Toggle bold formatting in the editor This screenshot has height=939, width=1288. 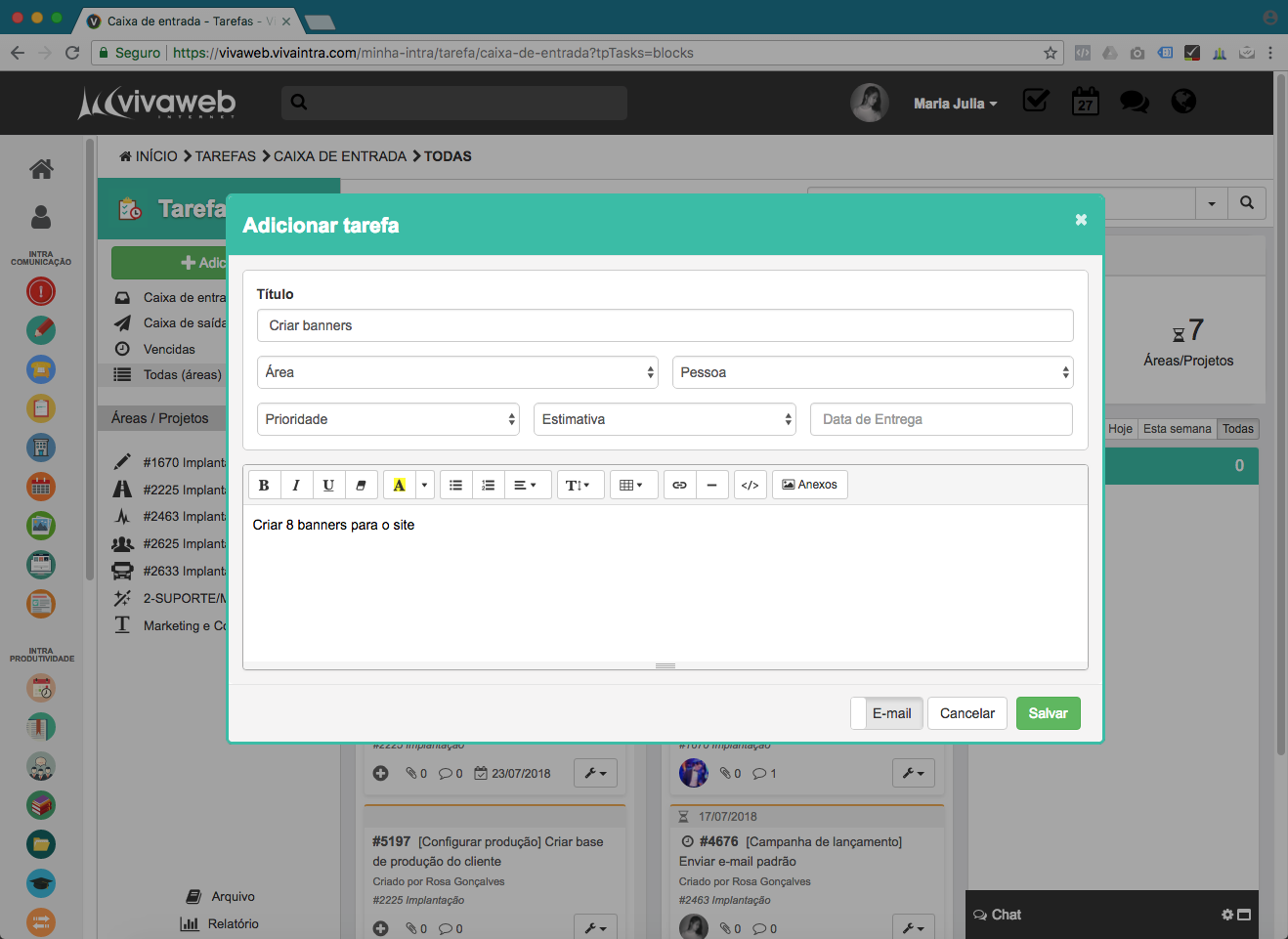pyautogui.click(x=264, y=485)
